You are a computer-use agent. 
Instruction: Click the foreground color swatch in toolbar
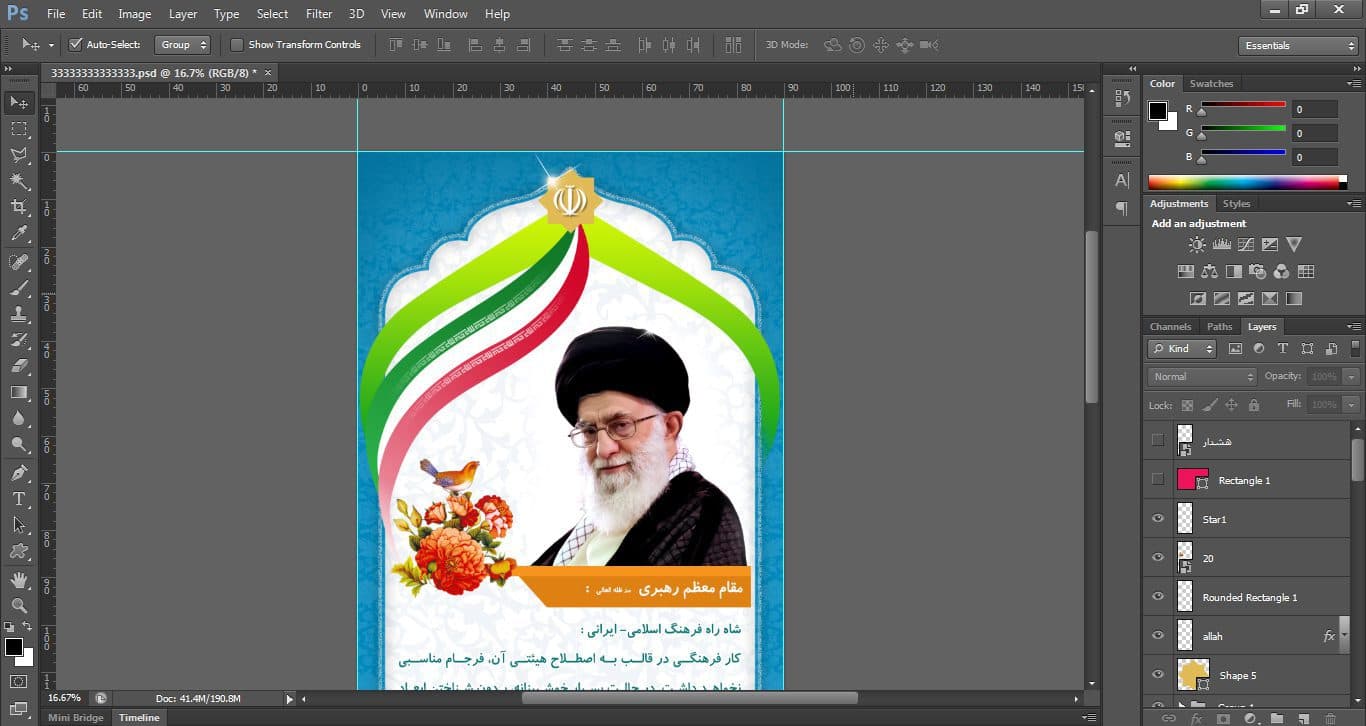[x=13, y=647]
